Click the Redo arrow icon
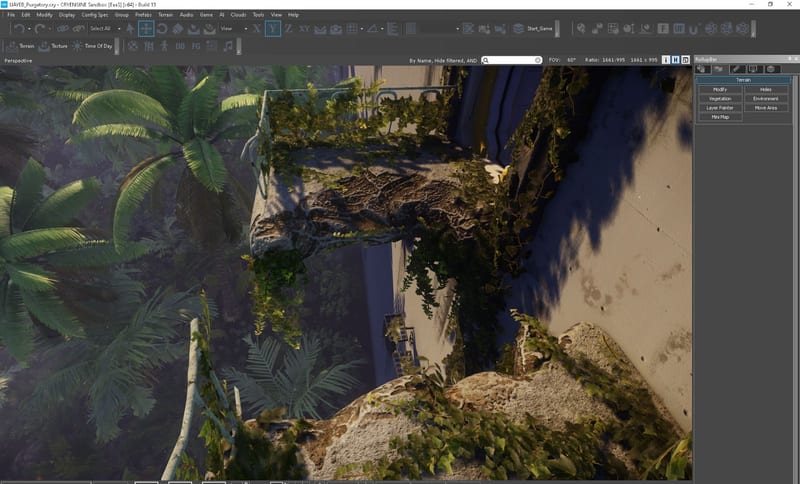 (x=40, y=29)
